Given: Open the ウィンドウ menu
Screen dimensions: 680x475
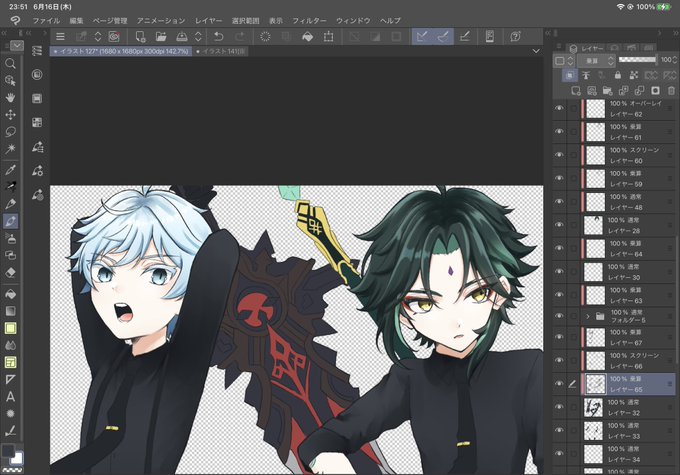Looking at the screenshot, I should 353,20.
